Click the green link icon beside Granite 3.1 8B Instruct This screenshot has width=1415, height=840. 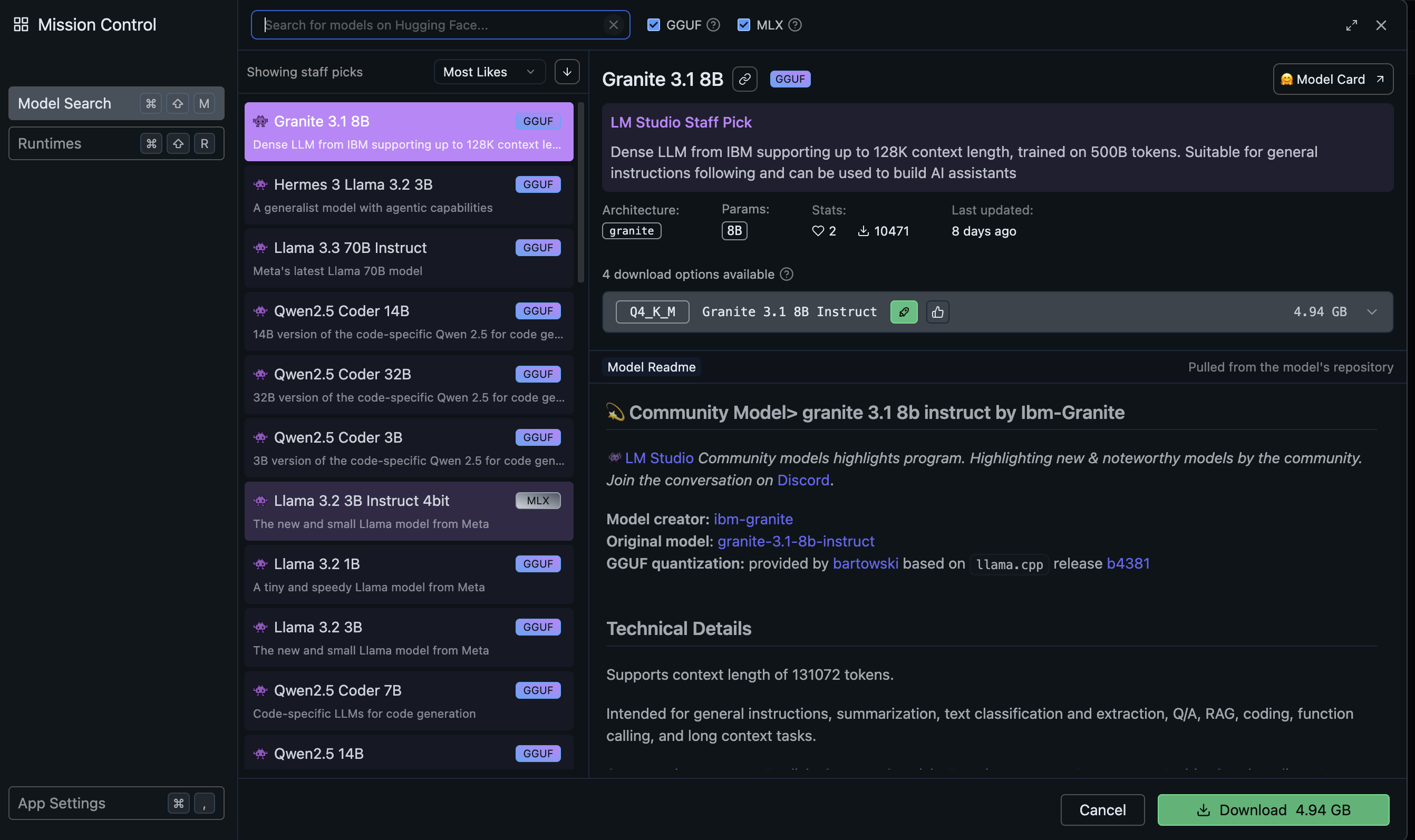click(x=904, y=312)
